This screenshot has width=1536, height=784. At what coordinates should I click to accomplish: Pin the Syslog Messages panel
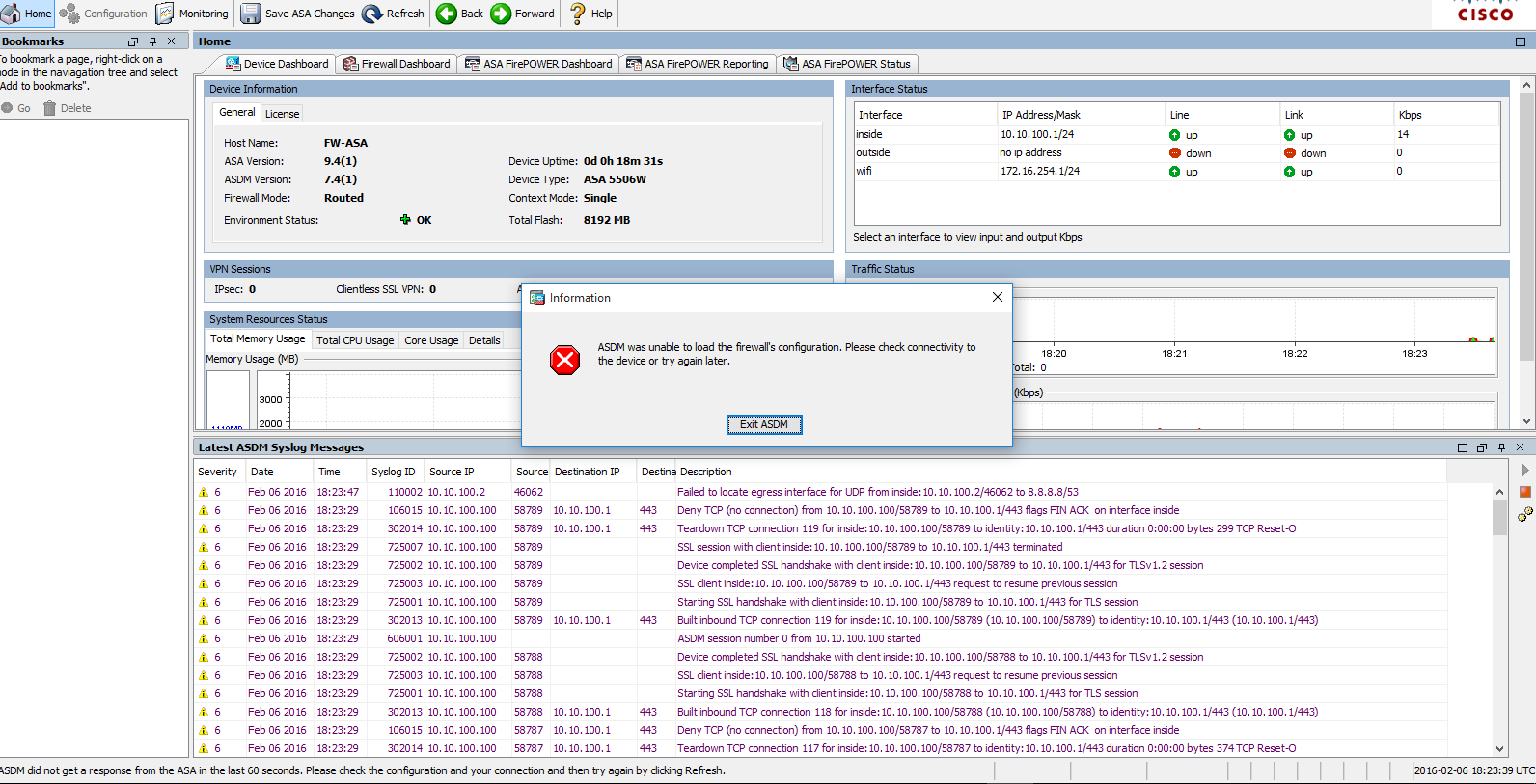[x=1501, y=447]
